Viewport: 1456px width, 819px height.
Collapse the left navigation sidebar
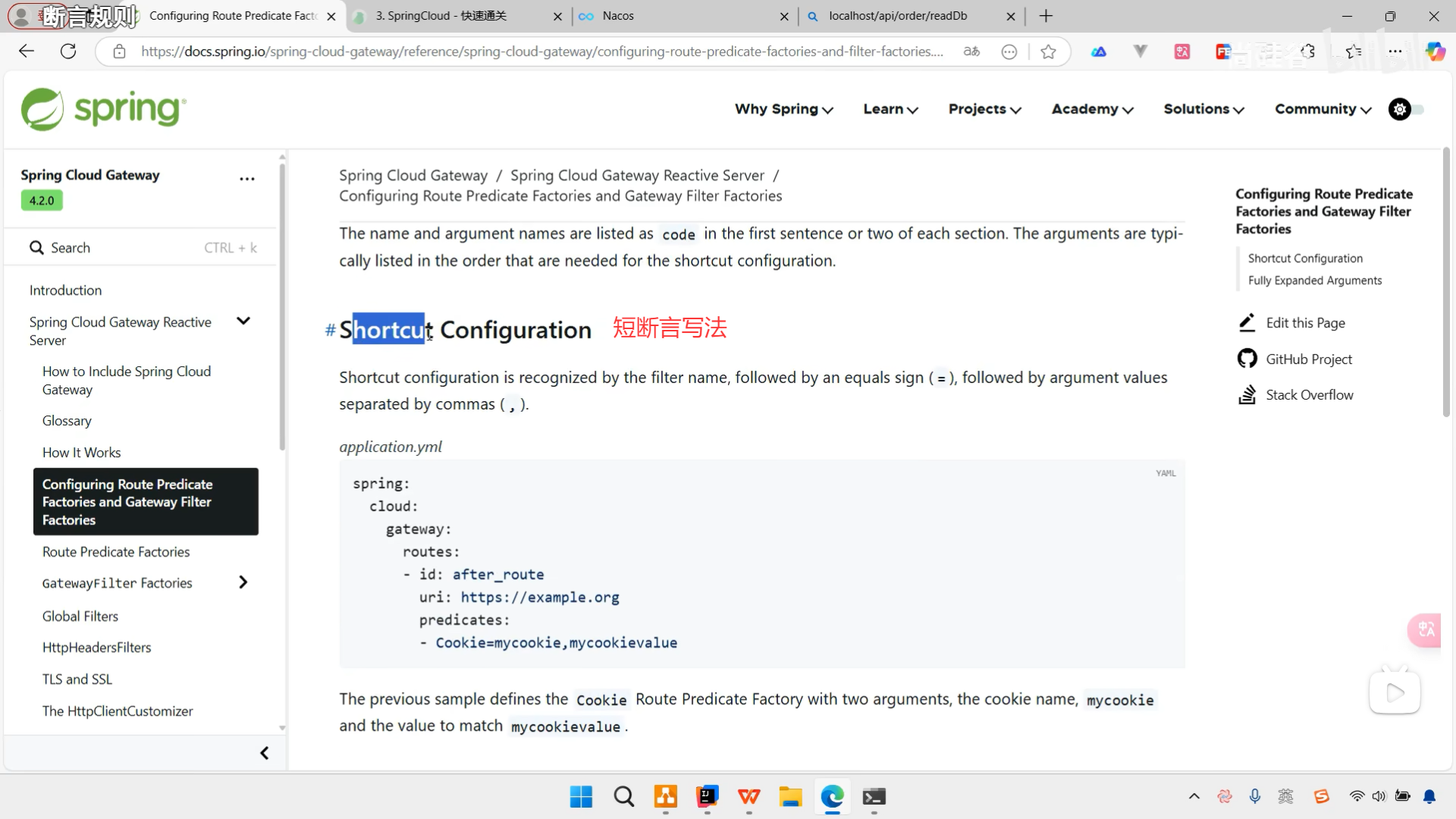point(264,753)
